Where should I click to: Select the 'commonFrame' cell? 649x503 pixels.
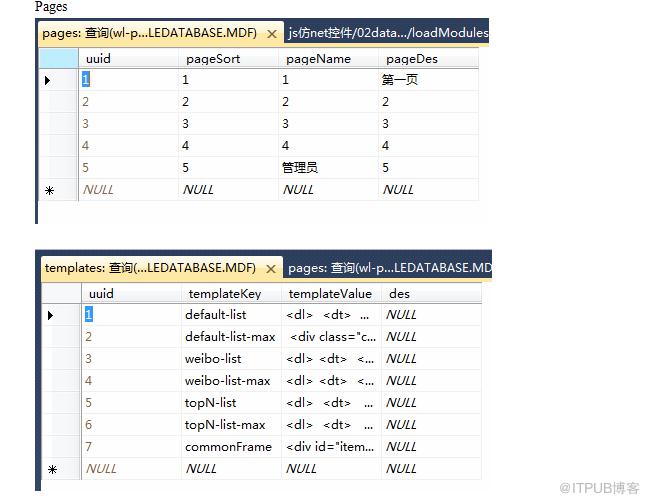point(231,447)
